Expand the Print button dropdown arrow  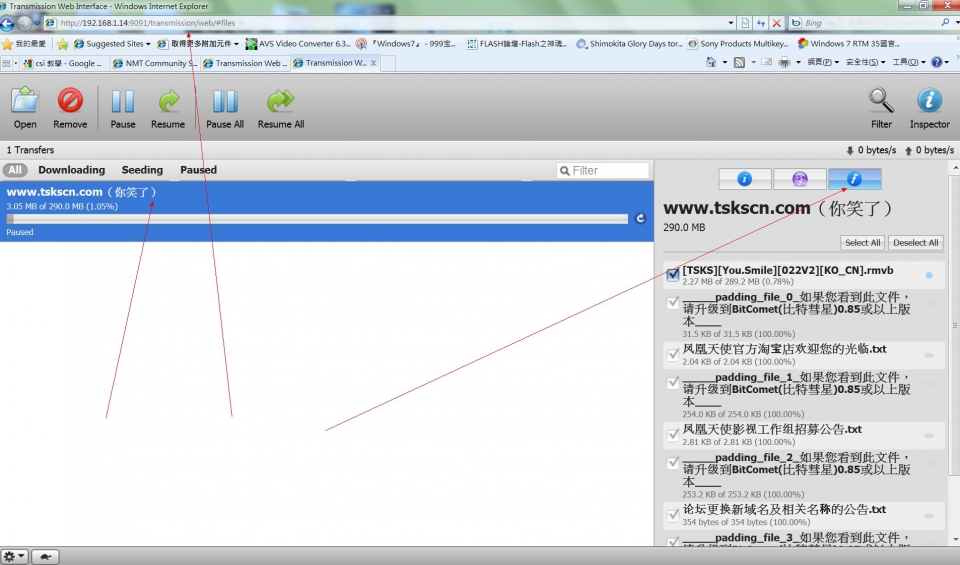798,62
